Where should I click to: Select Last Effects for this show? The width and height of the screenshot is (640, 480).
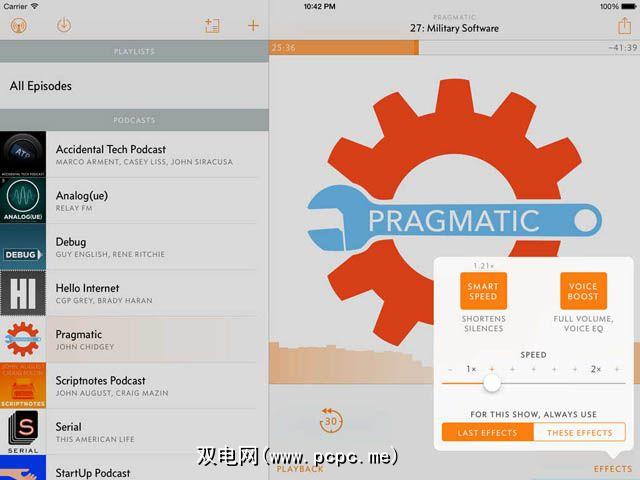487,432
